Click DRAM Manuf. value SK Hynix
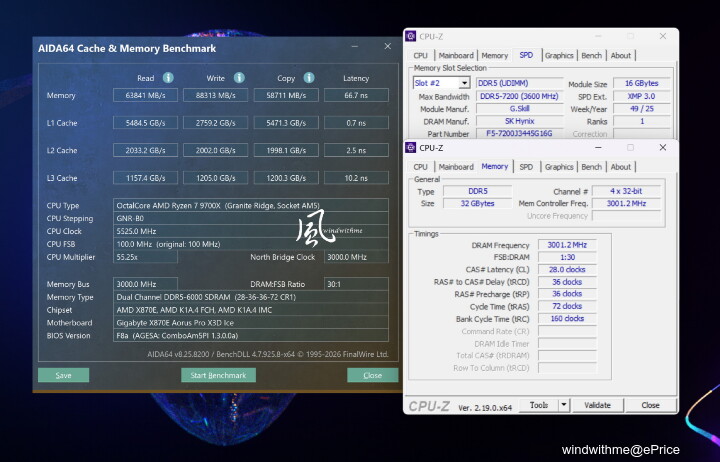720x462 pixels. tap(519, 121)
